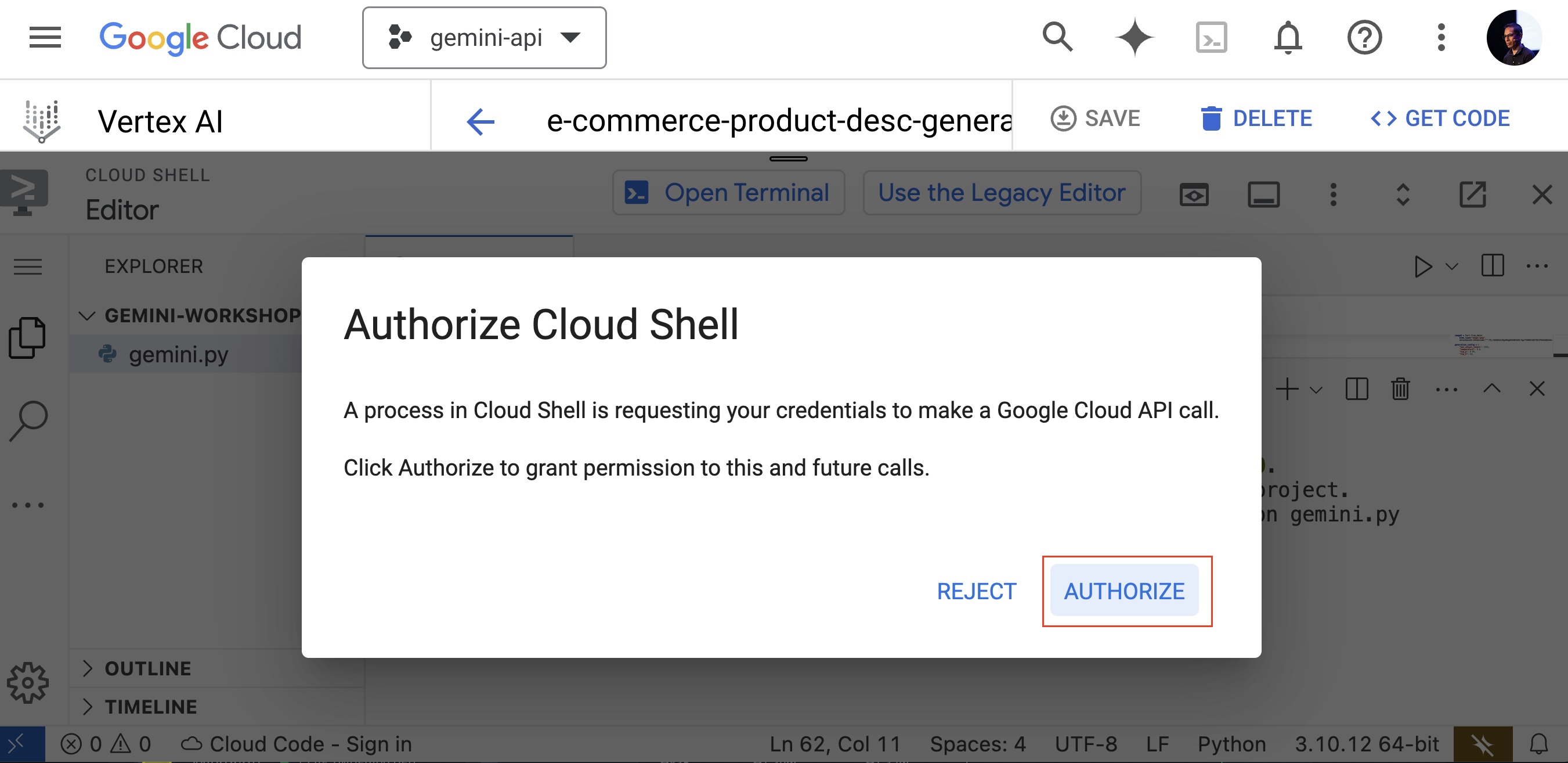
Task: Toggle the terminal panel maximize chevron
Action: [x=1491, y=388]
